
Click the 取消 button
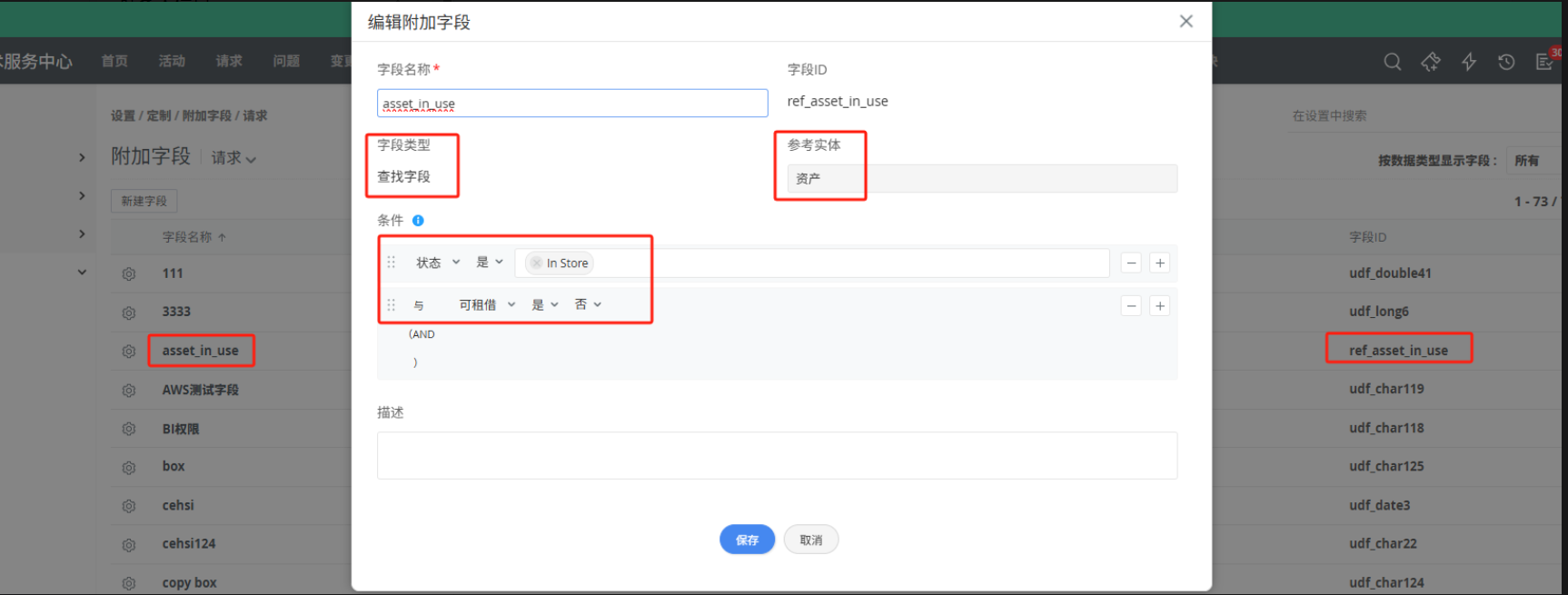(x=810, y=540)
